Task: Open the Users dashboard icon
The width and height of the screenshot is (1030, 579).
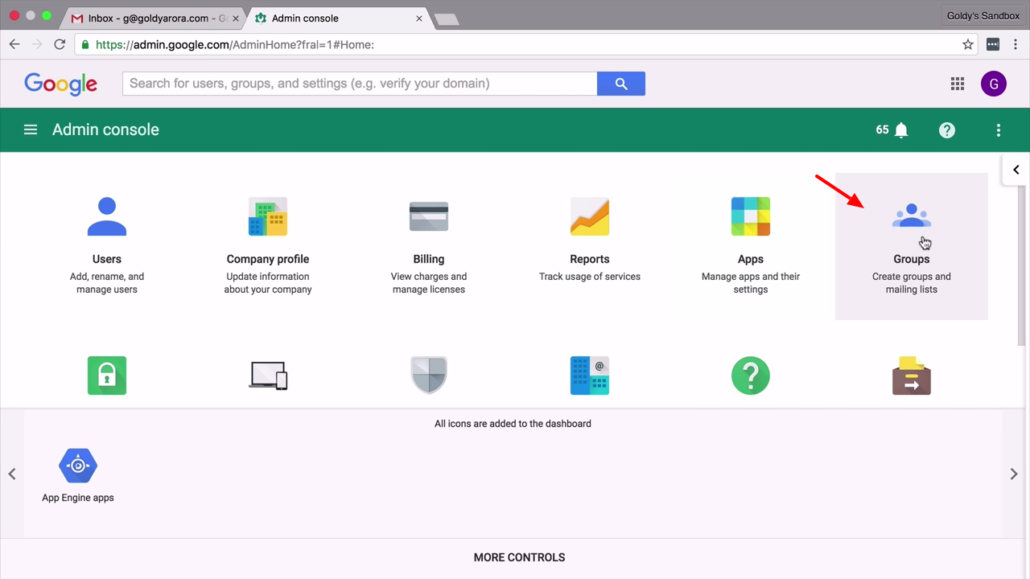Action: click(x=106, y=216)
